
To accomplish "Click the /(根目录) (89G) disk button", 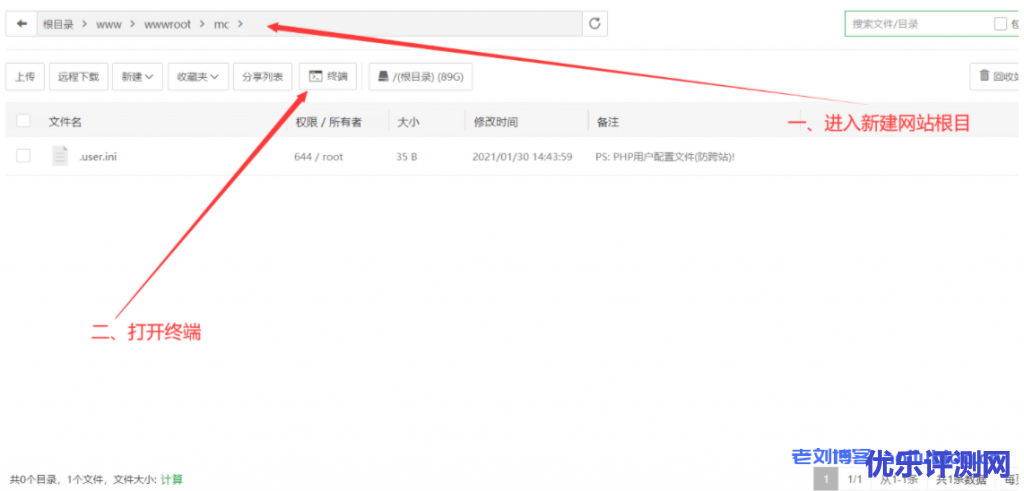I will (x=421, y=76).
